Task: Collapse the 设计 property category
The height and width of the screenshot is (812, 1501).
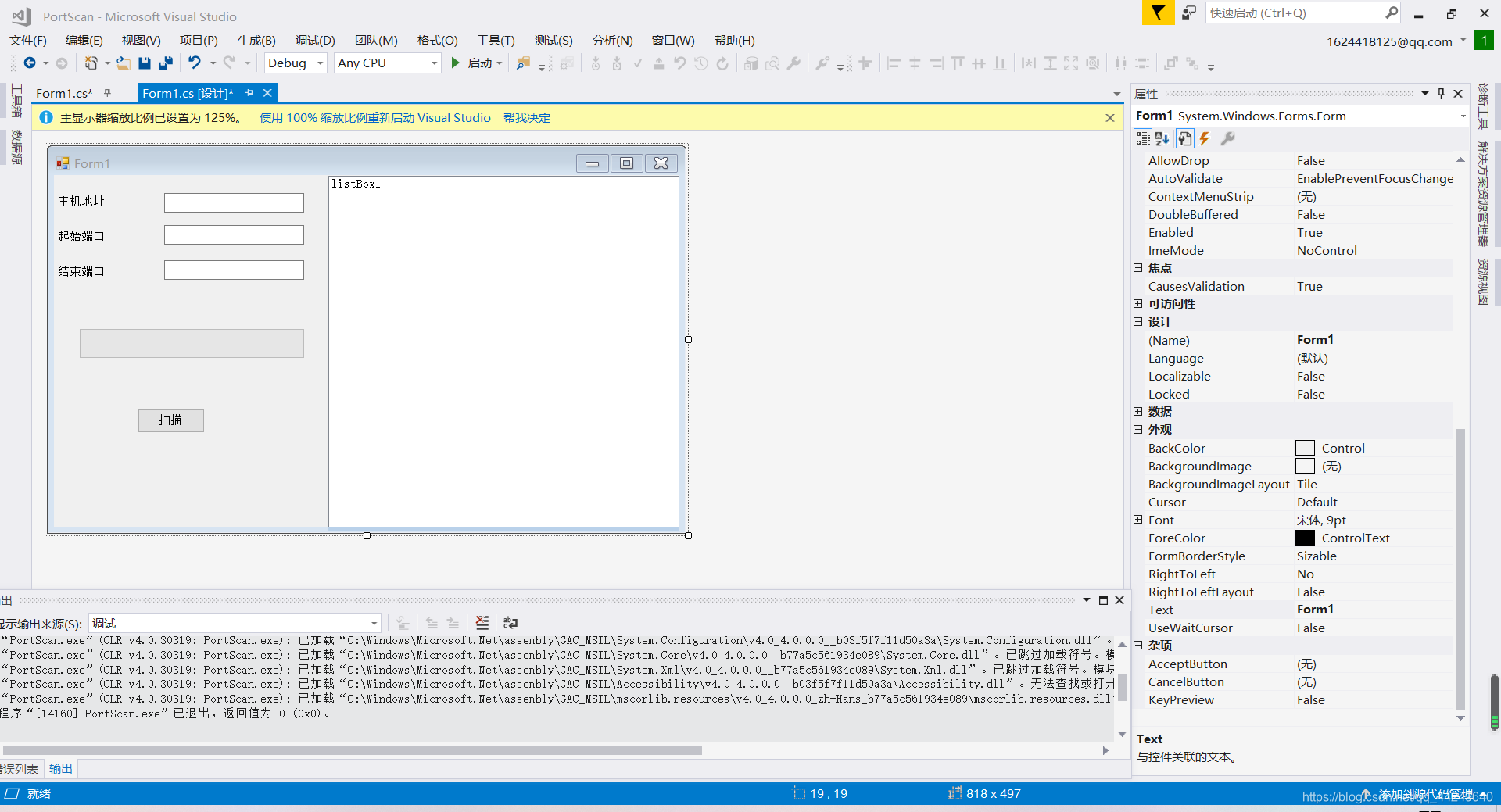Action: [1138, 321]
